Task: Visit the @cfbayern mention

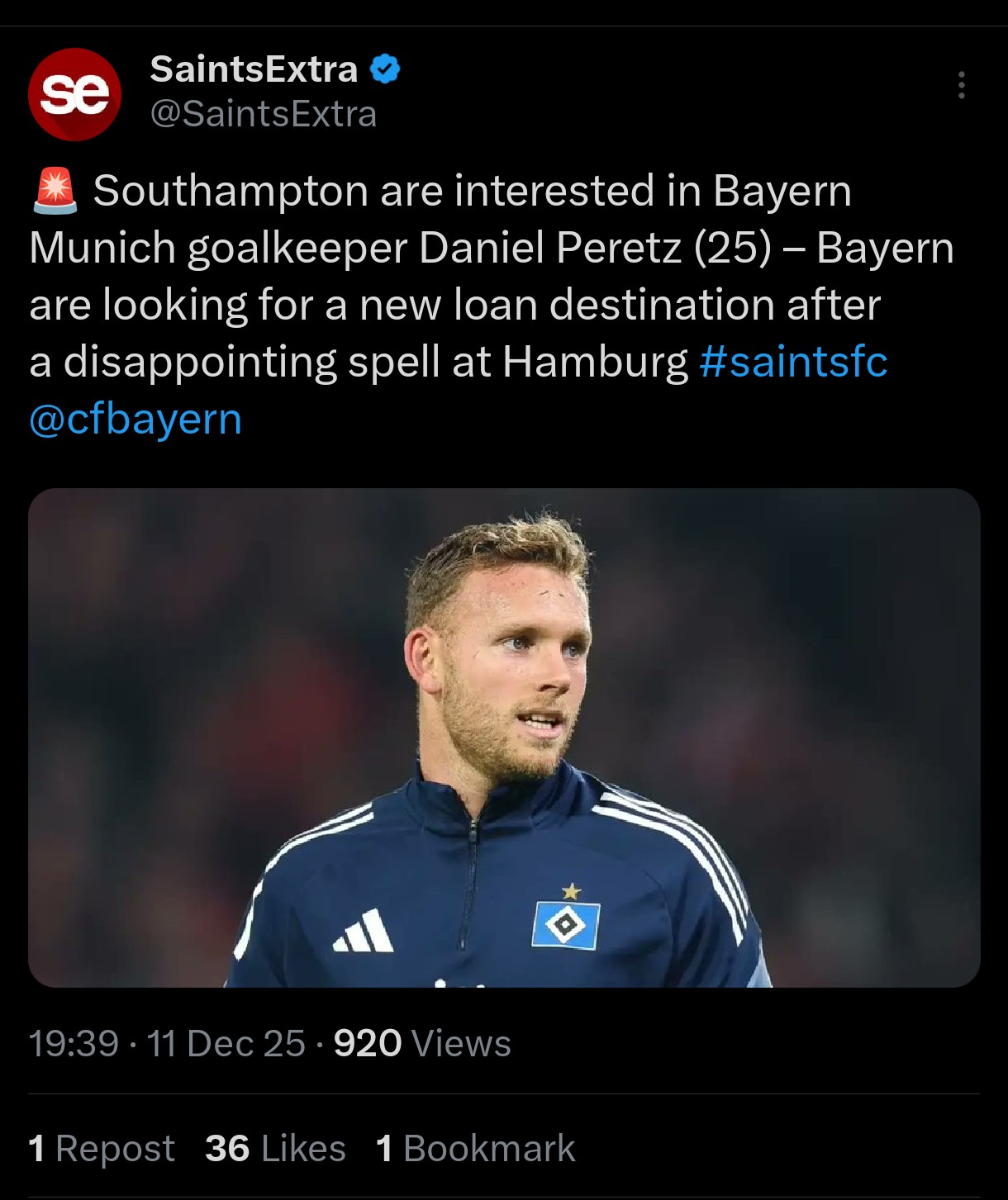Action: pos(136,419)
